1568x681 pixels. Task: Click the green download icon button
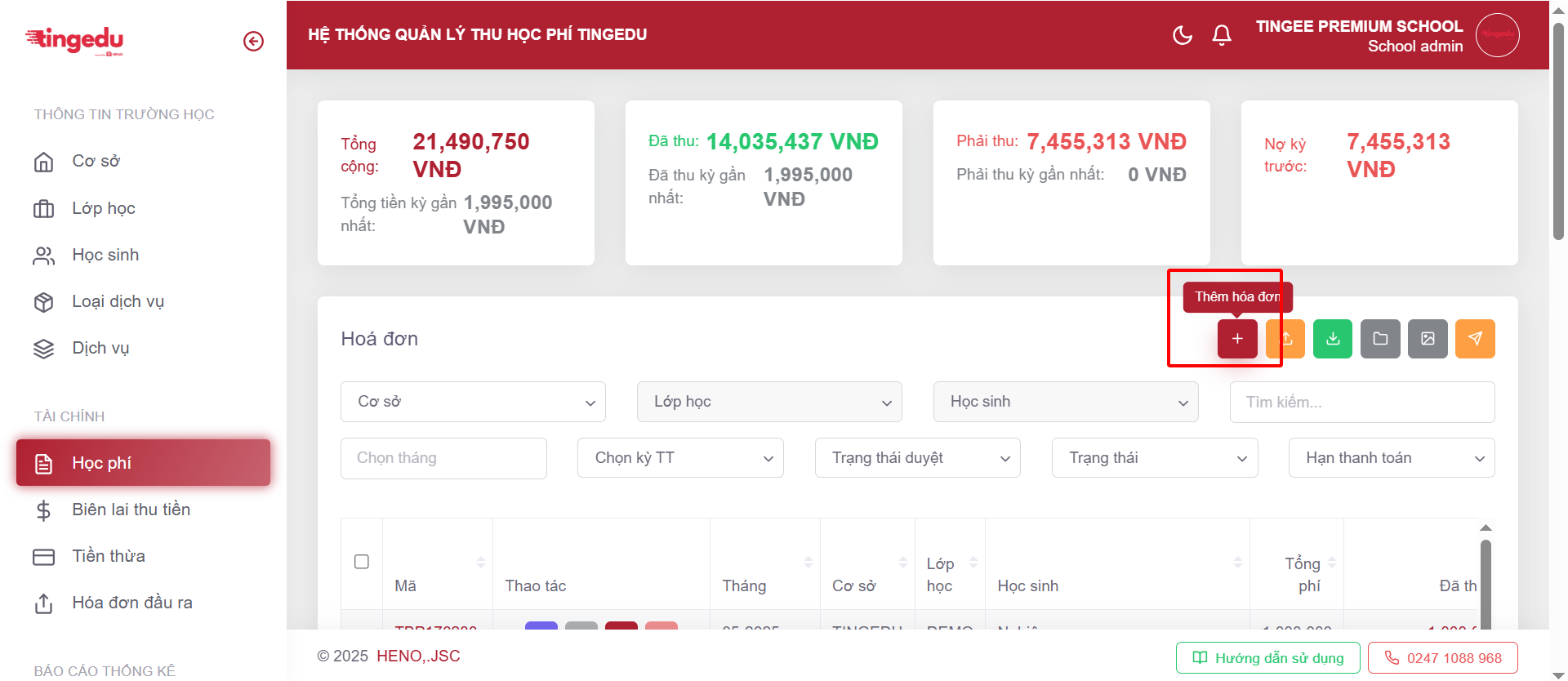(1333, 339)
